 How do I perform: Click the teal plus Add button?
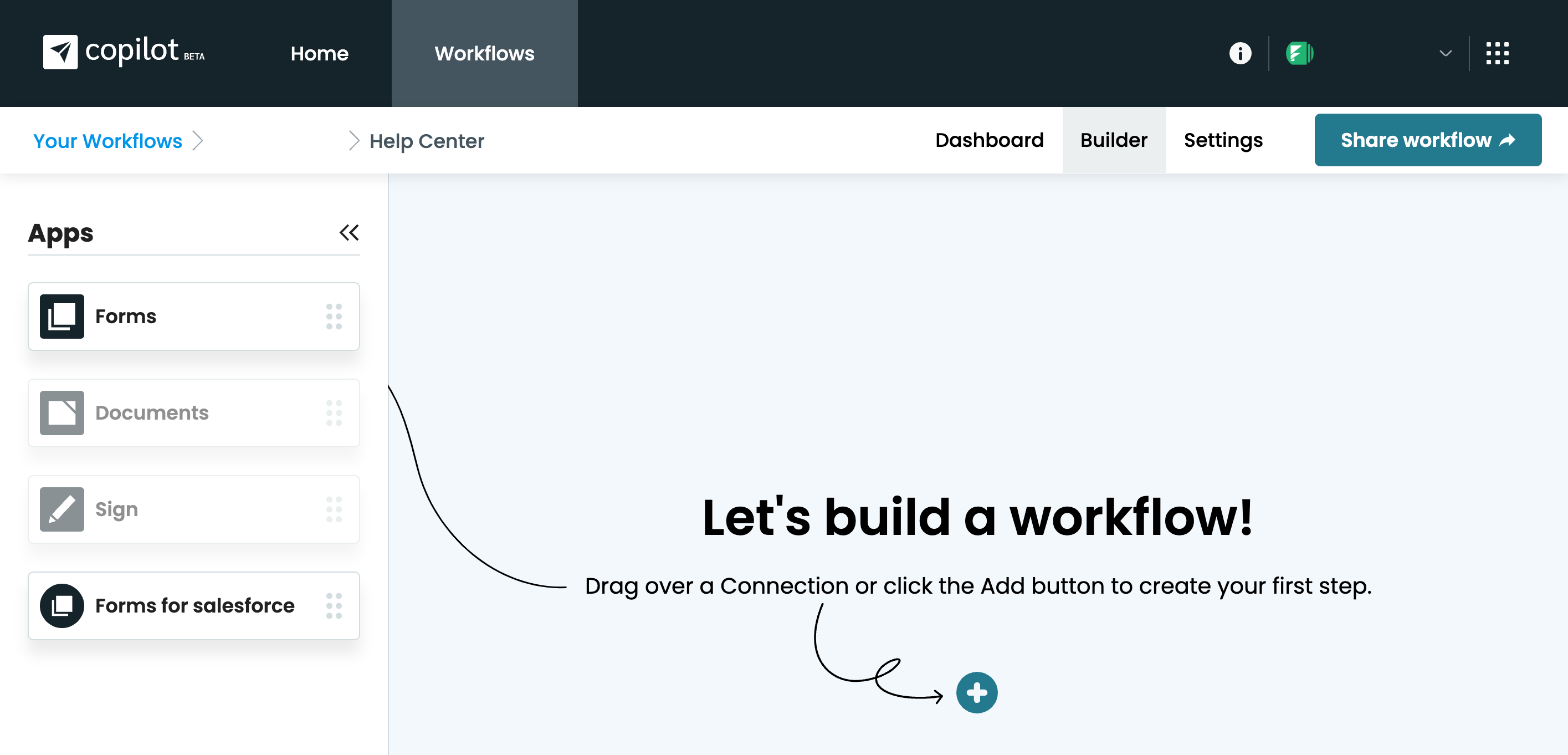(976, 692)
